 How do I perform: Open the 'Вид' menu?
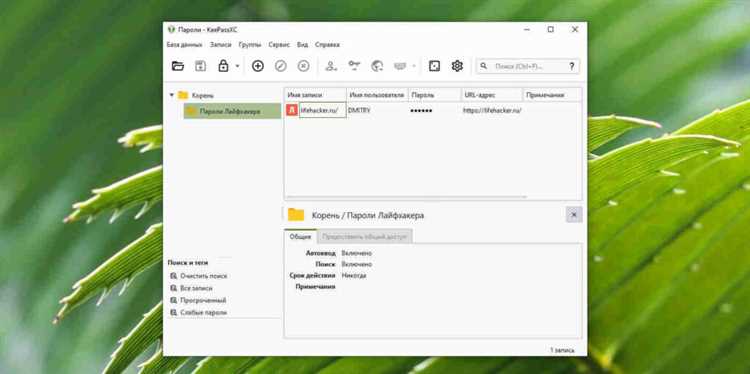[x=302, y=44]
